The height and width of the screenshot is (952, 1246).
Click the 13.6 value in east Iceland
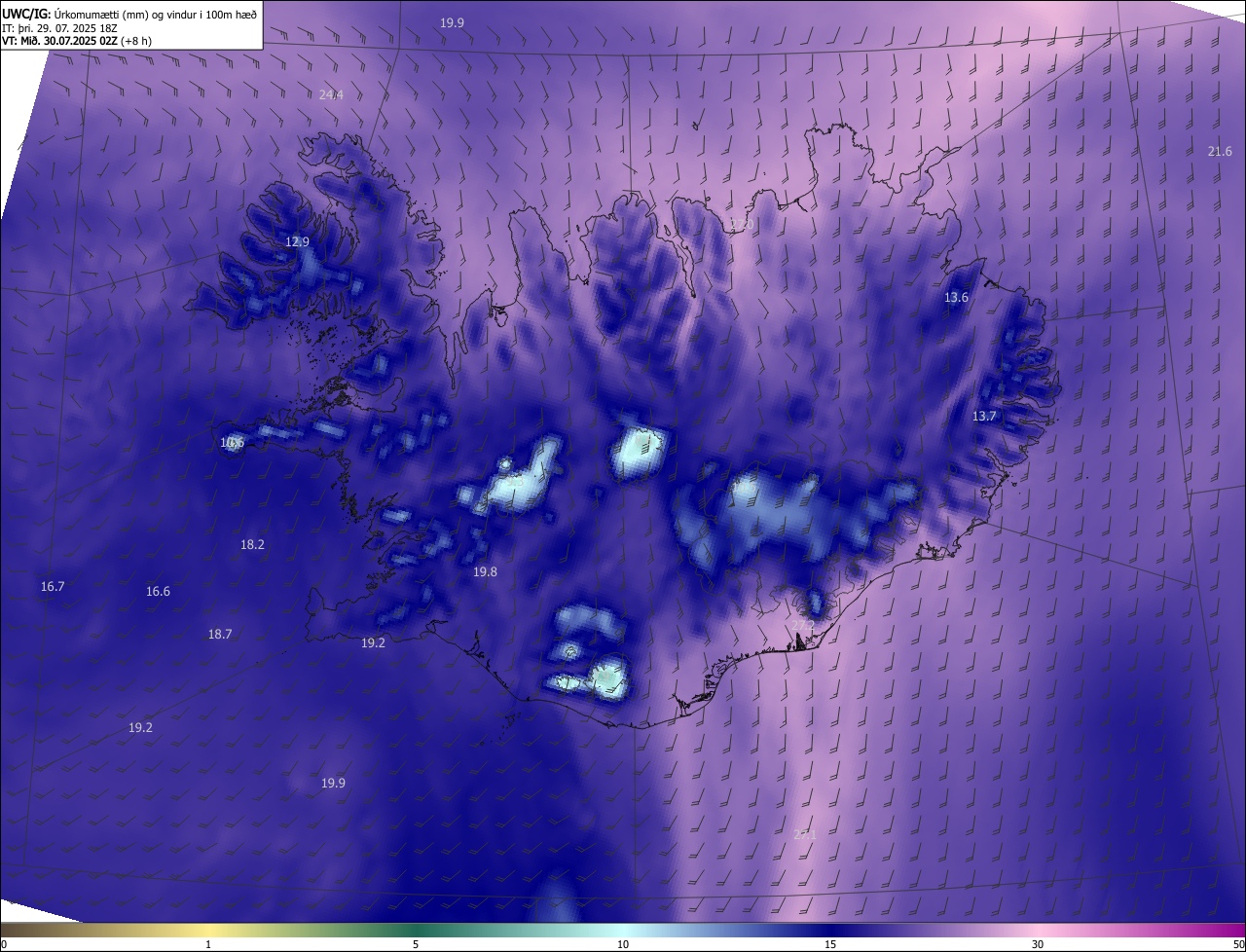pos(957,297)
